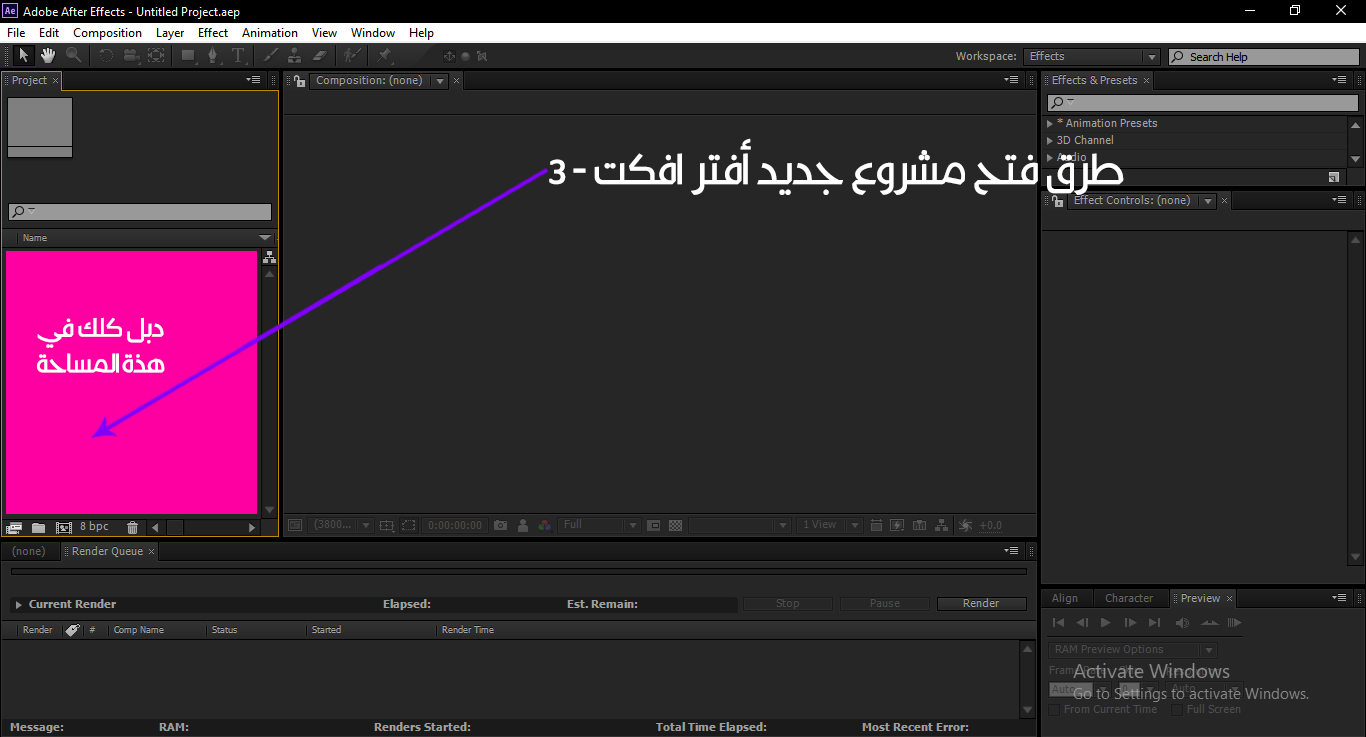Click the render progress bar

[518, 572]
